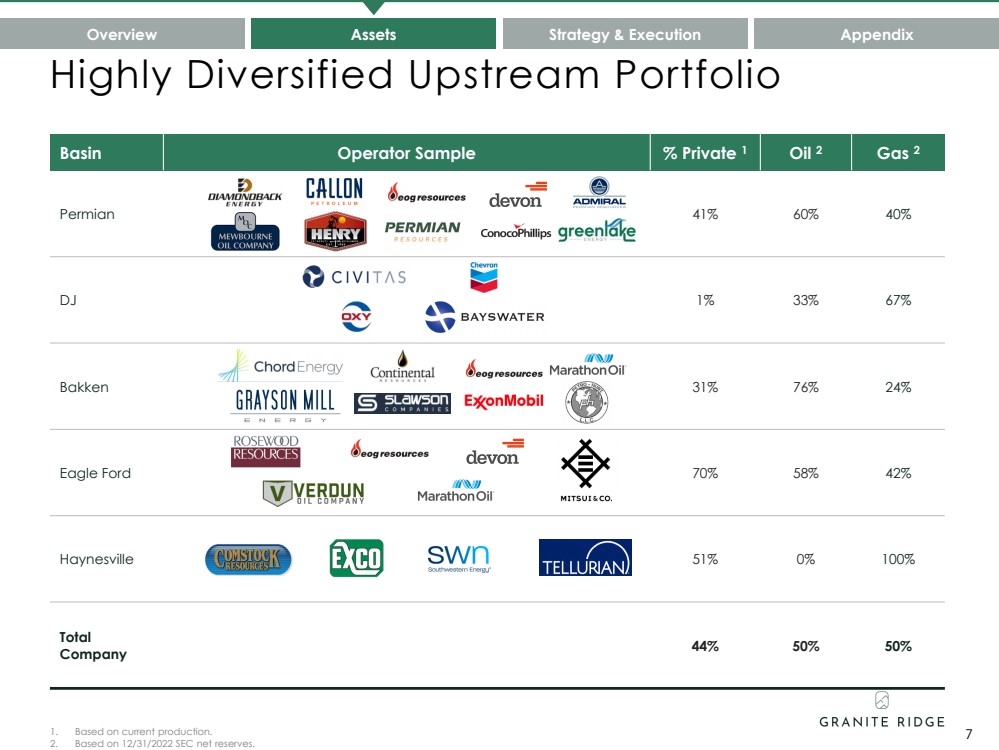This screenshot has width=999, height=750.
Task: Click the EXCO logo
Action: (x=357, y=558)
